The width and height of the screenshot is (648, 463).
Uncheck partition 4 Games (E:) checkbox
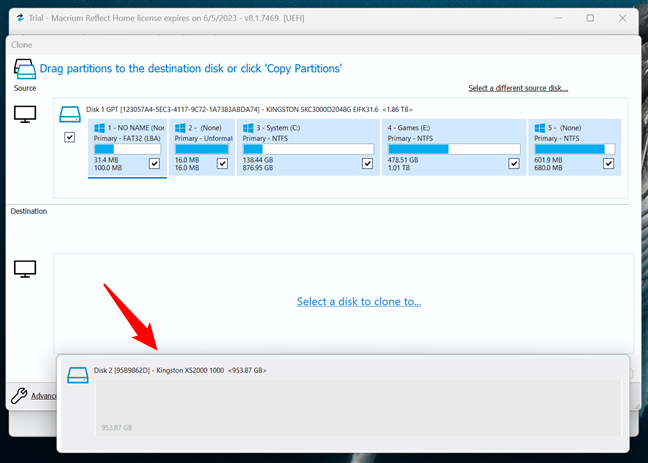[x=514, y=164]
